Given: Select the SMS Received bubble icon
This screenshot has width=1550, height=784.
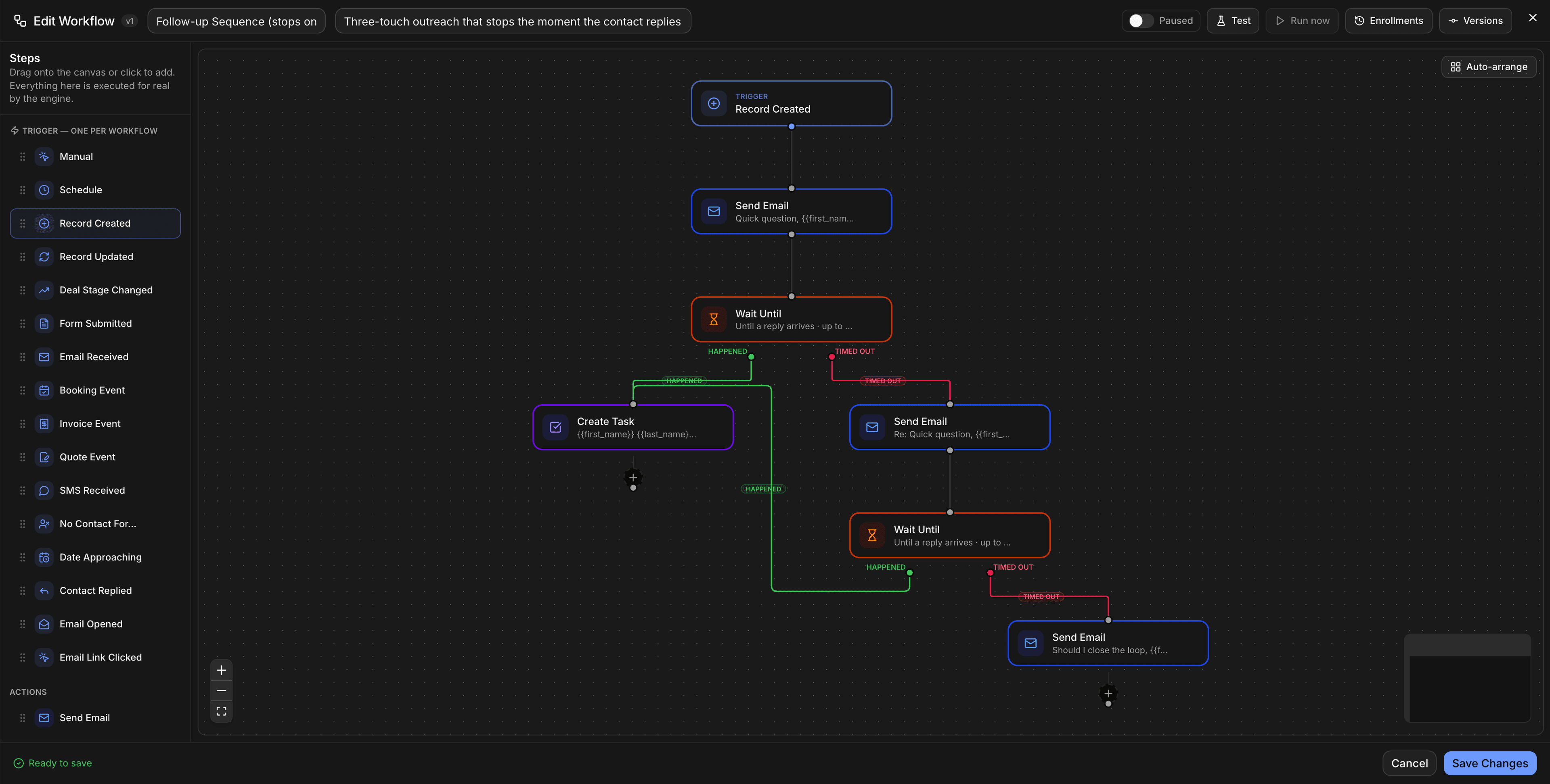Looking at the screenshot, I should (x=44, y=490).
